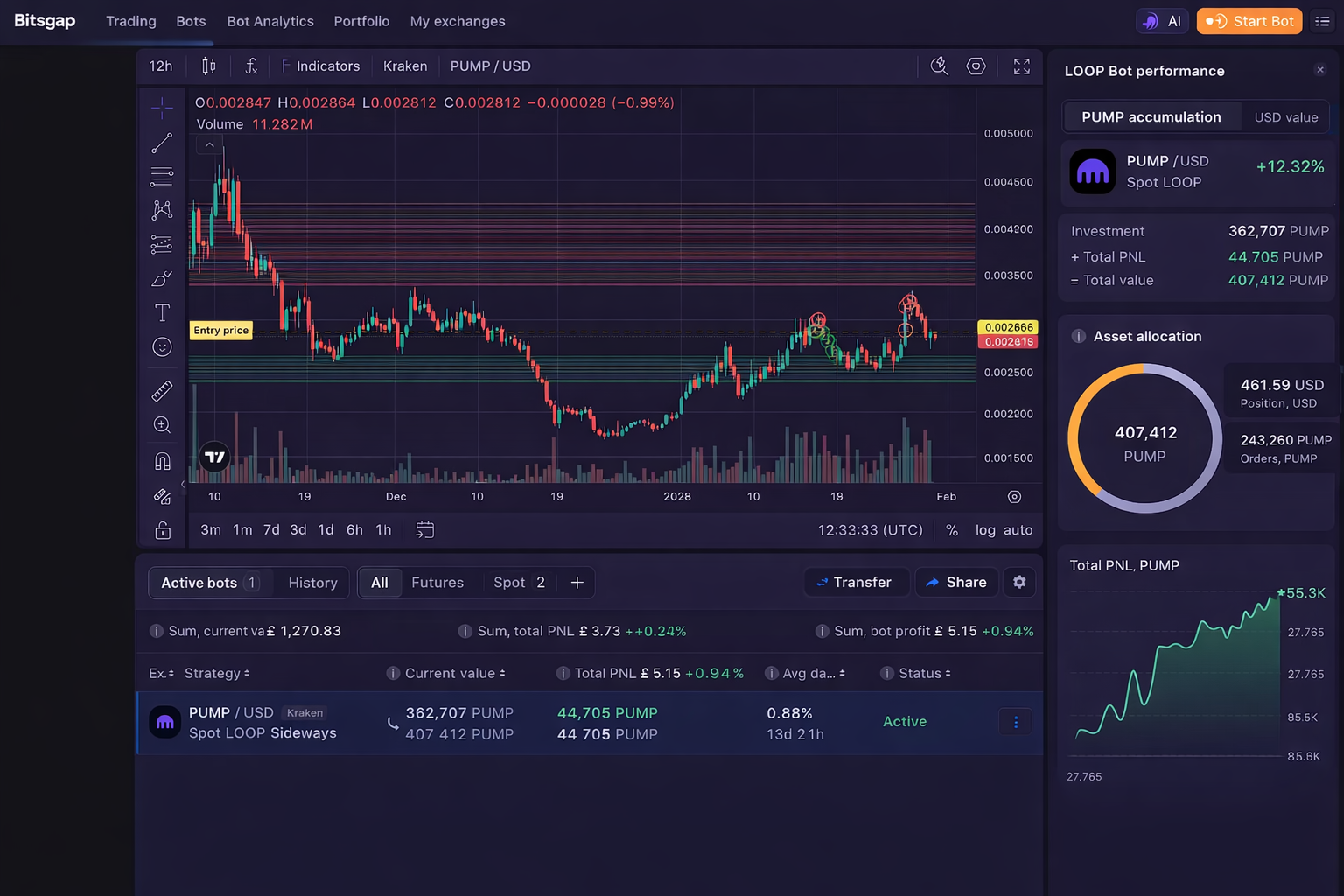Open the emoji sticker tool
1344x896 pixels.
[162, 346]
